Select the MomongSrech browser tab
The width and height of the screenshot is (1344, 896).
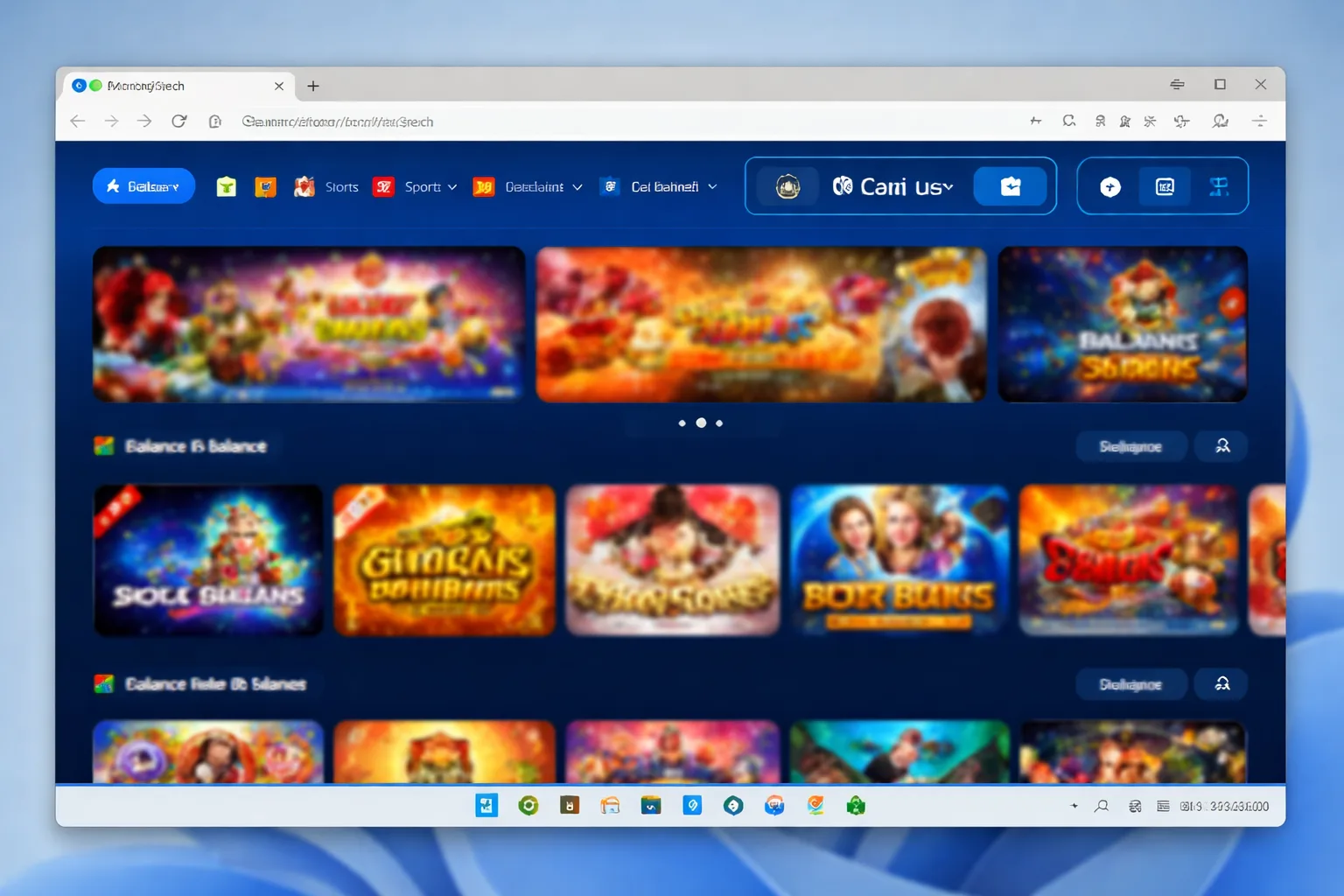point(179,86)
